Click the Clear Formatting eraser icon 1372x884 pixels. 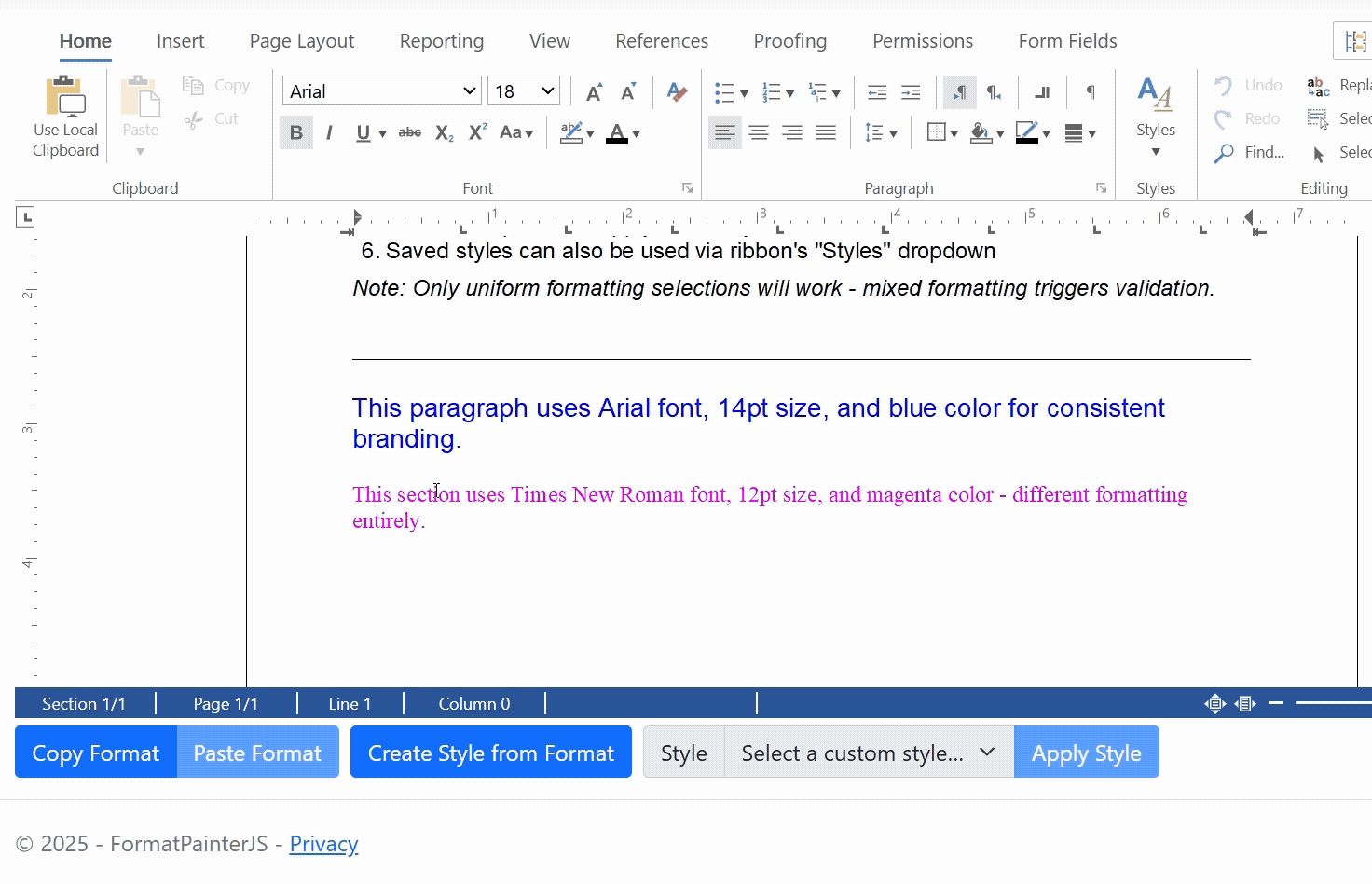click(x=678, y=92)
